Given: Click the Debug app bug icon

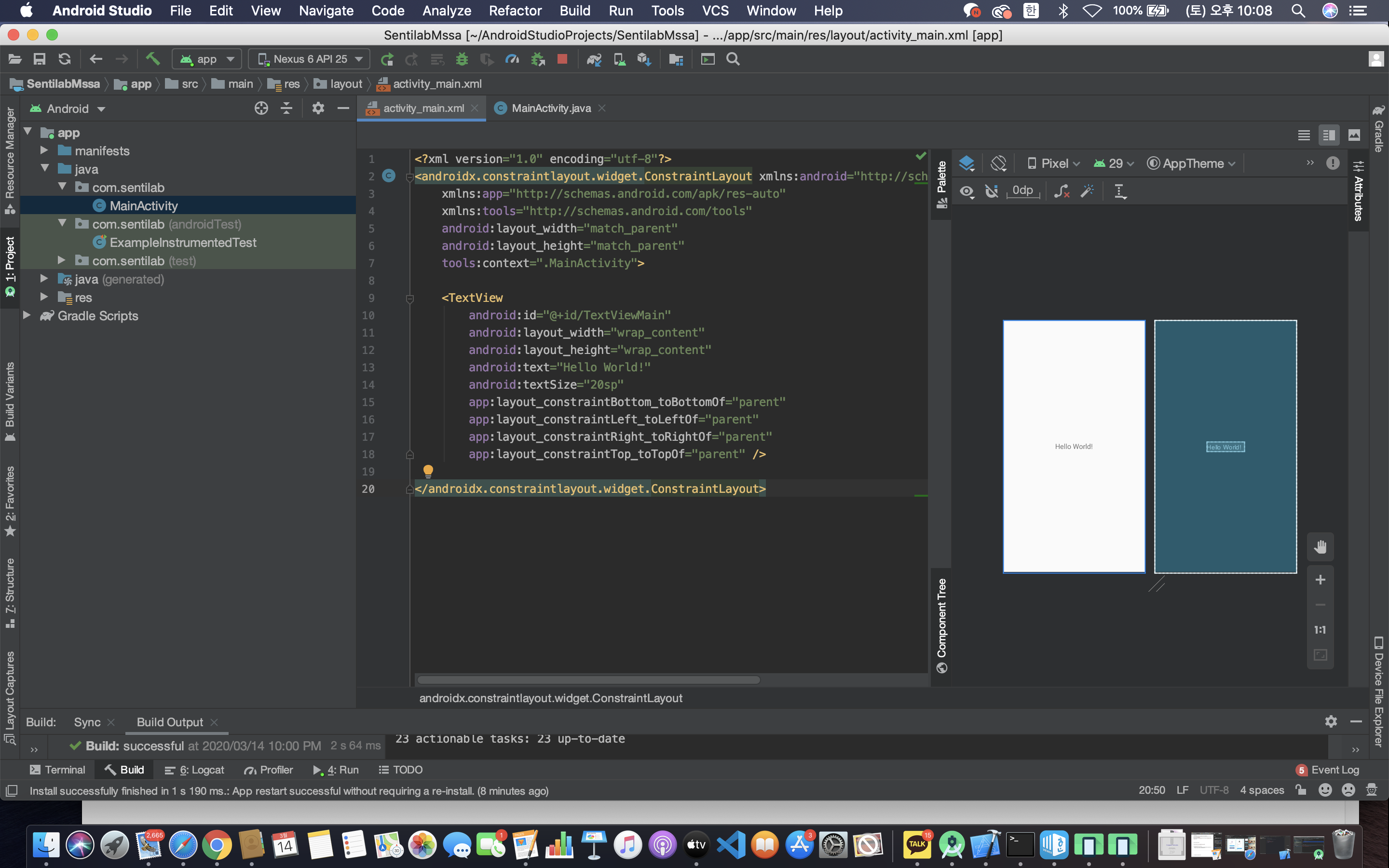Looking at the screenshot, I should click(x=462, y=59).
